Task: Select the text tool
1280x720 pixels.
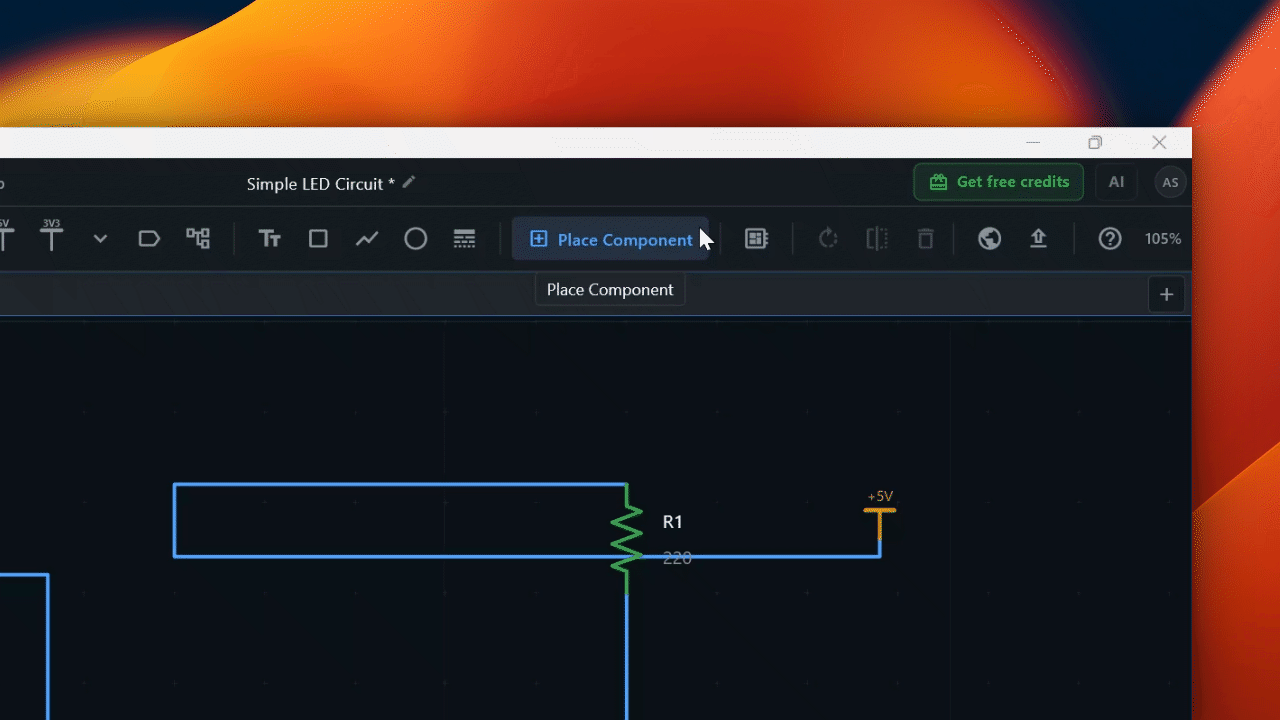Action: tap(269, 239)
